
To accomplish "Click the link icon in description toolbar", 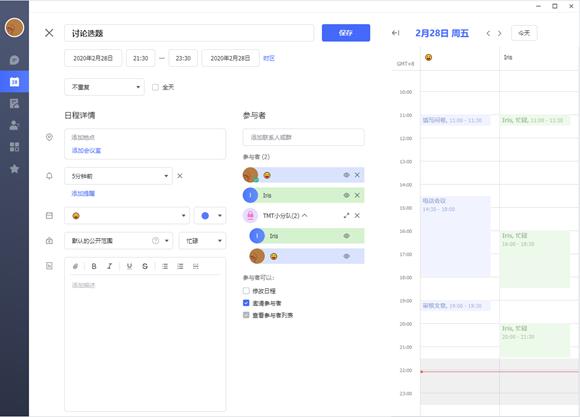I will tap(75, 266).
